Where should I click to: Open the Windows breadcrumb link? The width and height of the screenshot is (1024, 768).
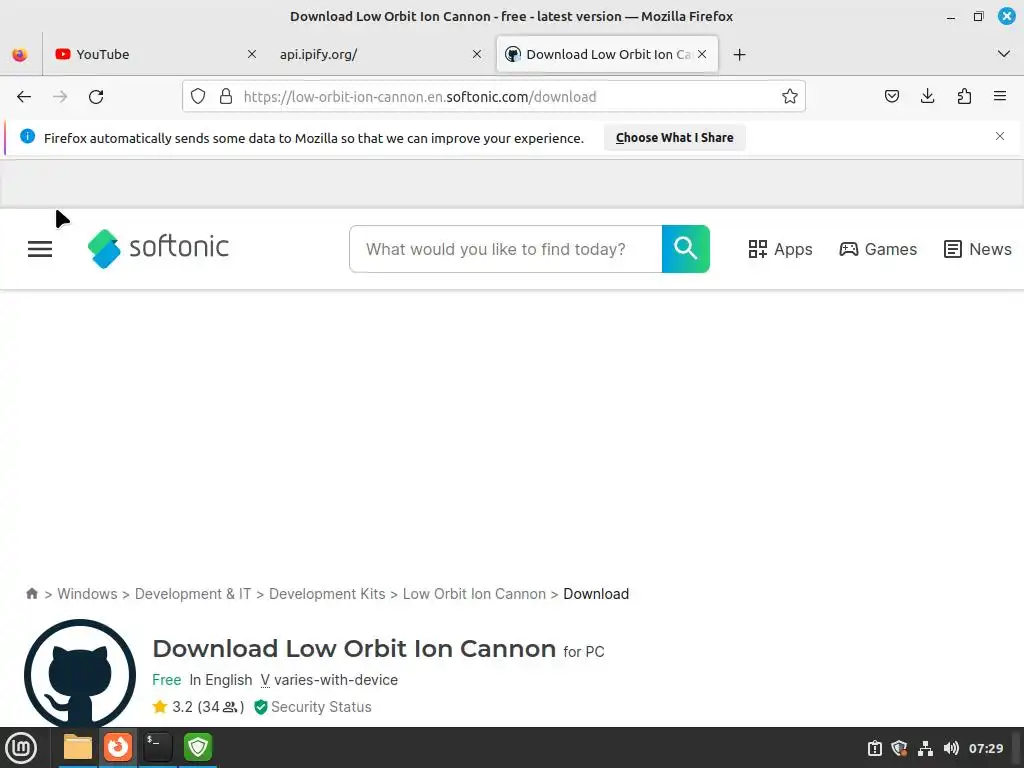(x=88, y=594)
